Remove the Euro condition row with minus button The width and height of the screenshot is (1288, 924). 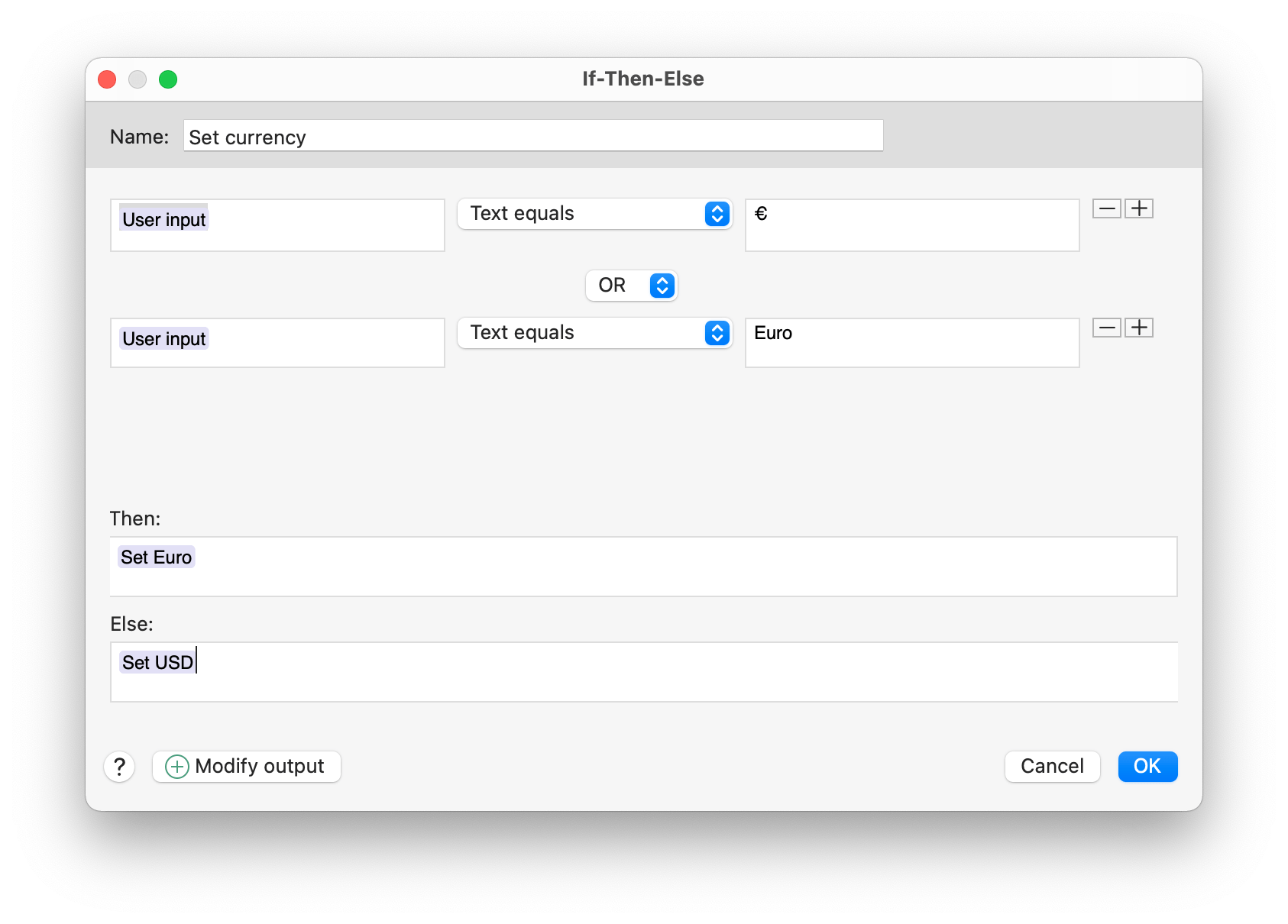coord(1106,328)
